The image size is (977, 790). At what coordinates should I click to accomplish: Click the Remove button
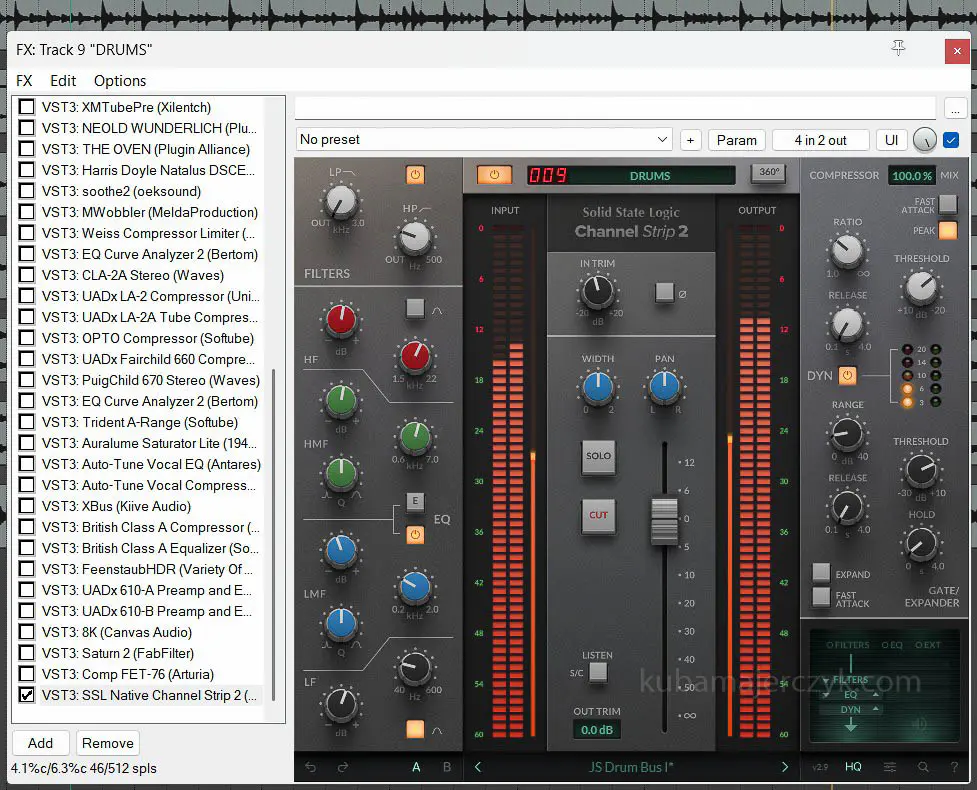[x=107, y=743]
